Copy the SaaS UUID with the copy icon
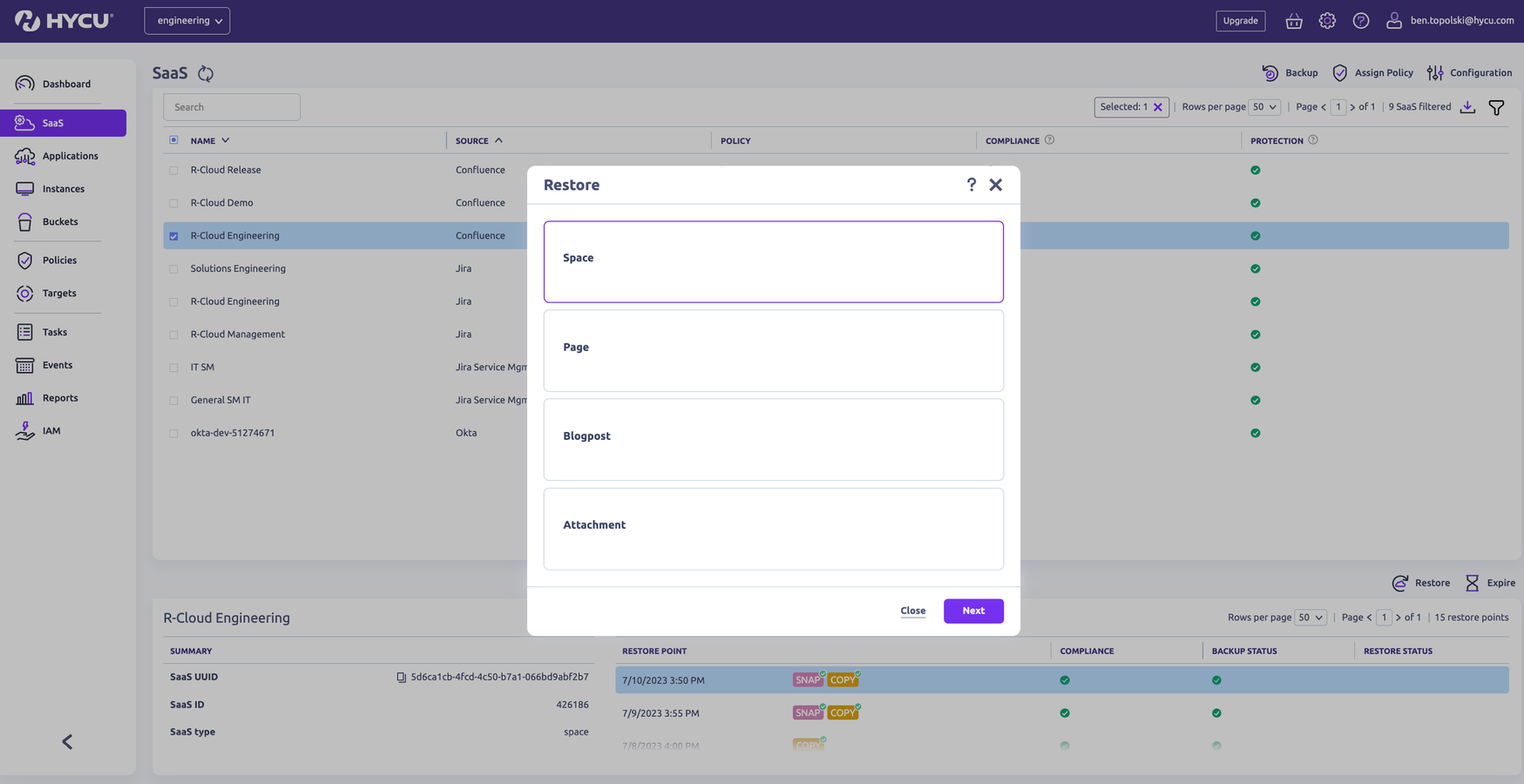 (402, 678)
